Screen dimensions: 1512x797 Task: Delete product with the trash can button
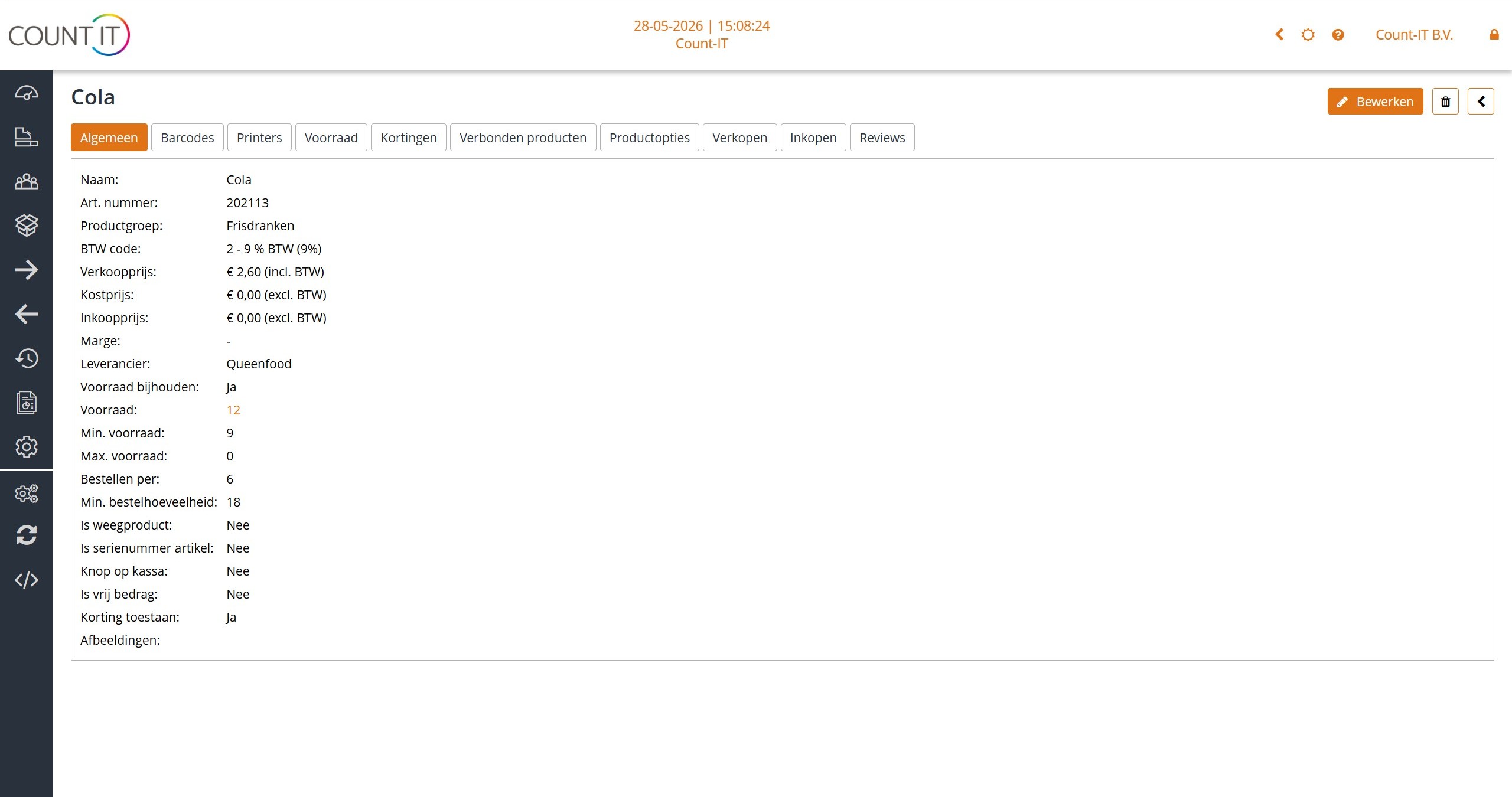tap(1445, 102)
